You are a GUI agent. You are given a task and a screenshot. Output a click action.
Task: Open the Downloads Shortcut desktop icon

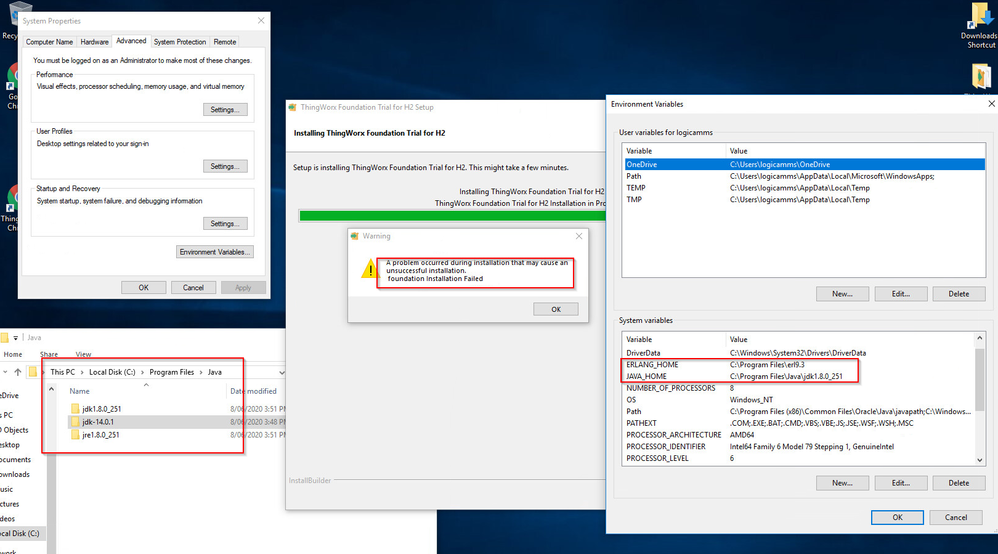pos(980,25)
